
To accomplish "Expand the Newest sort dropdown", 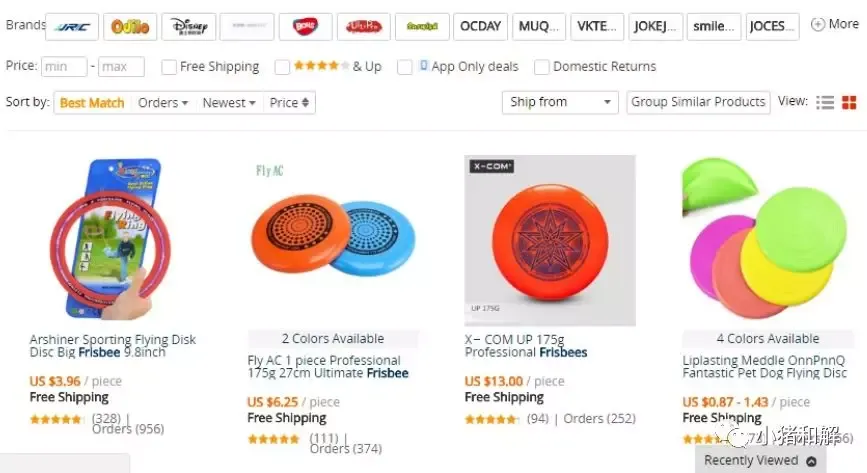I will pyautogui.click(x=229, y=103).
